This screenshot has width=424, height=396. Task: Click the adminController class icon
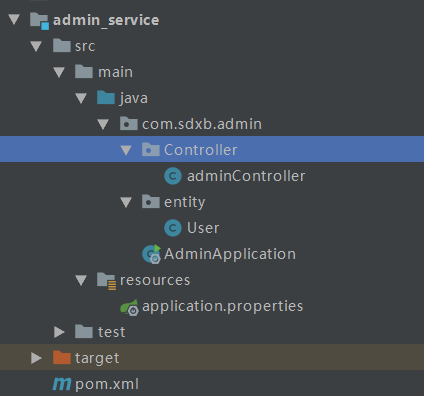pos(173,176)
